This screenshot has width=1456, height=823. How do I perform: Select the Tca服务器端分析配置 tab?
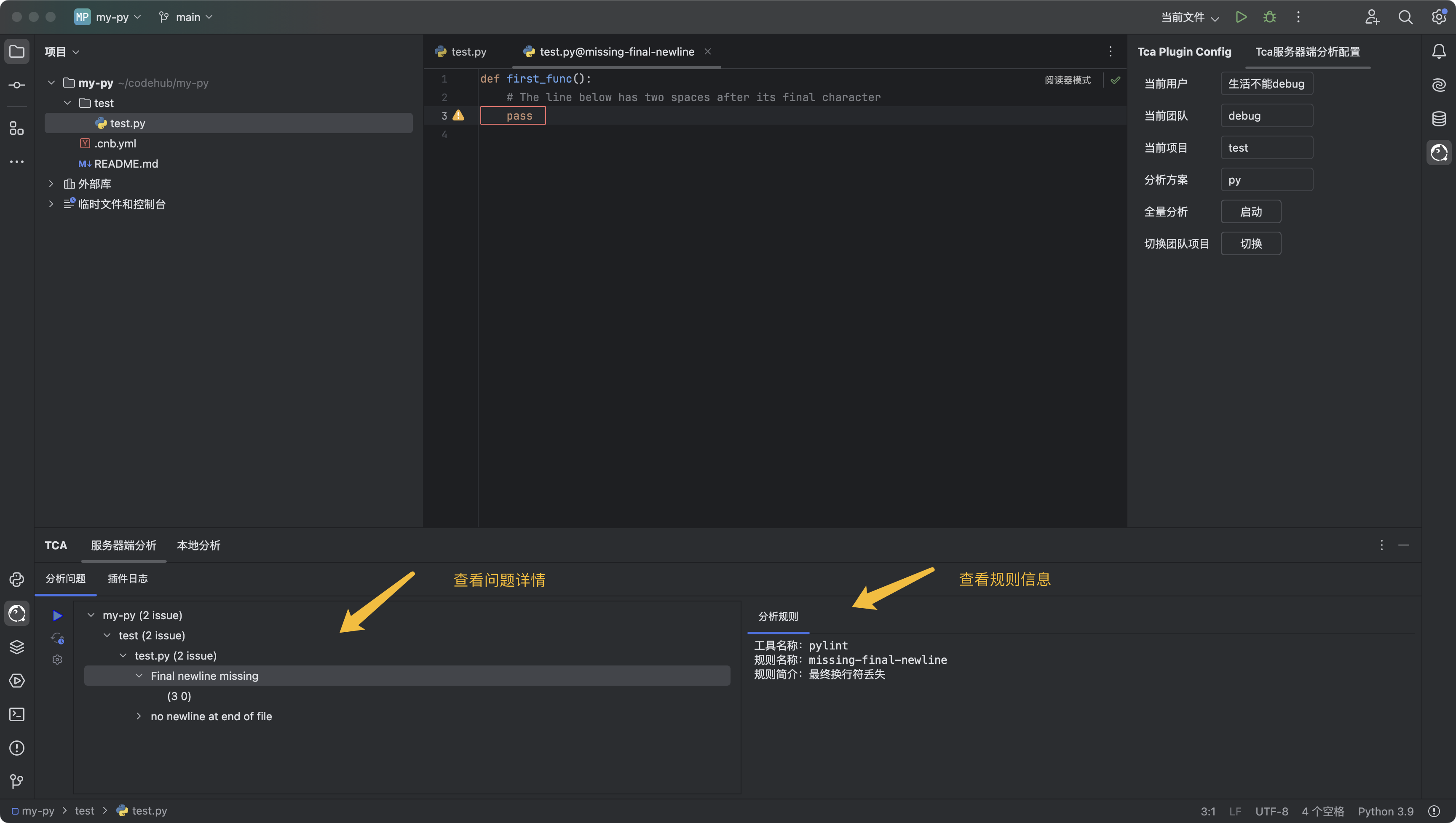(x=1307, y=51)
